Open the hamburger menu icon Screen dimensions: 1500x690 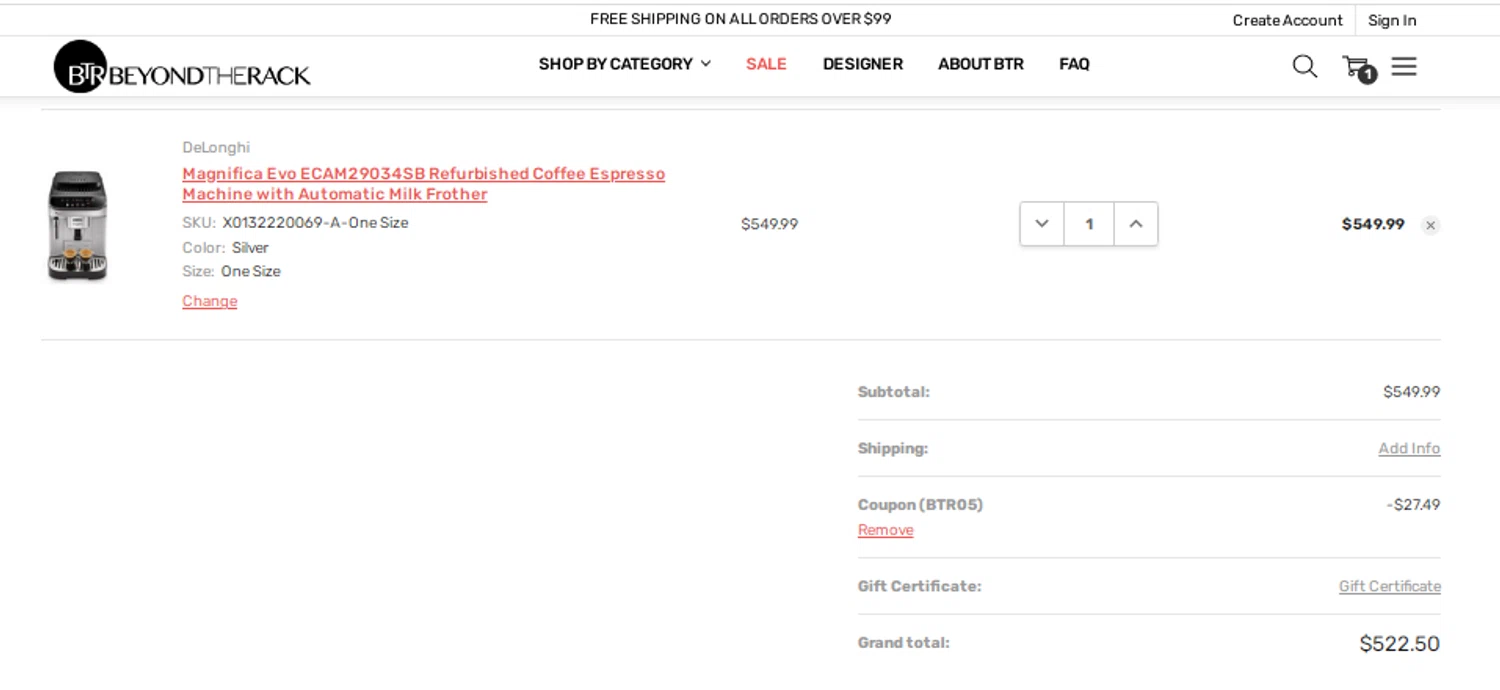[x=1404, y=66]
